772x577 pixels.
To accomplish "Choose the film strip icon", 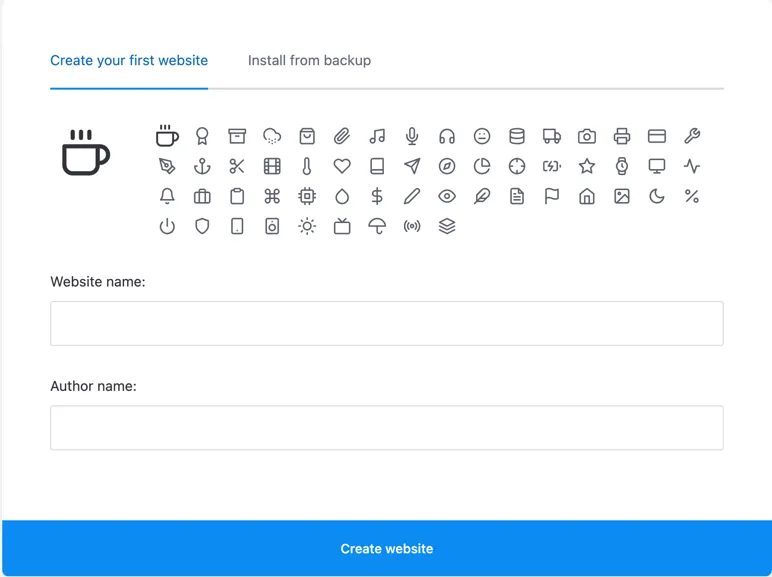I will pyautogui.click(x=272, y=166).
